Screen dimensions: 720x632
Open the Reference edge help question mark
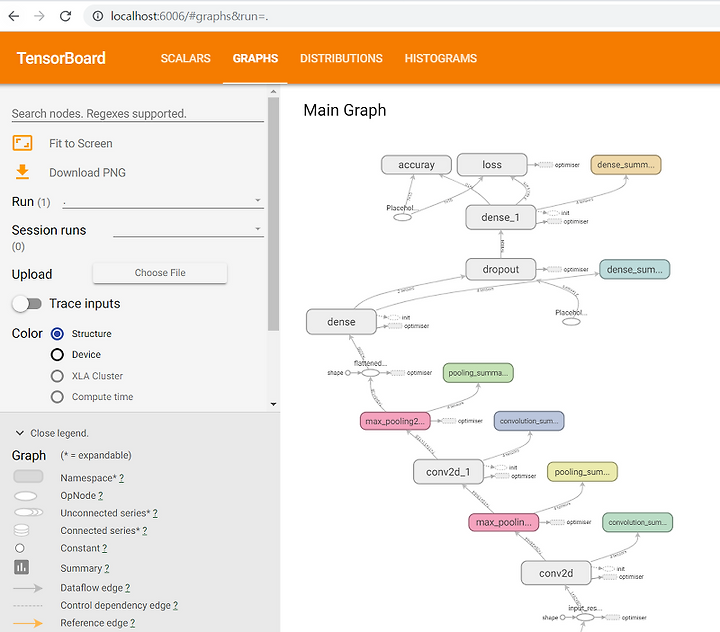click(x=132, y=623)
